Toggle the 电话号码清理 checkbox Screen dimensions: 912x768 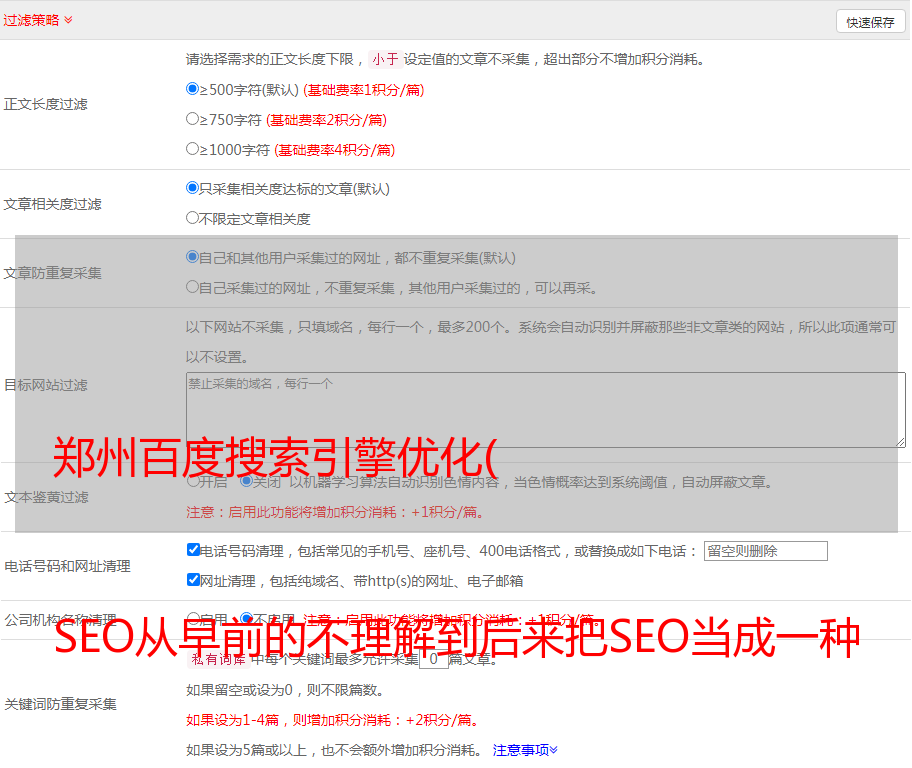(x=194, y=550)
